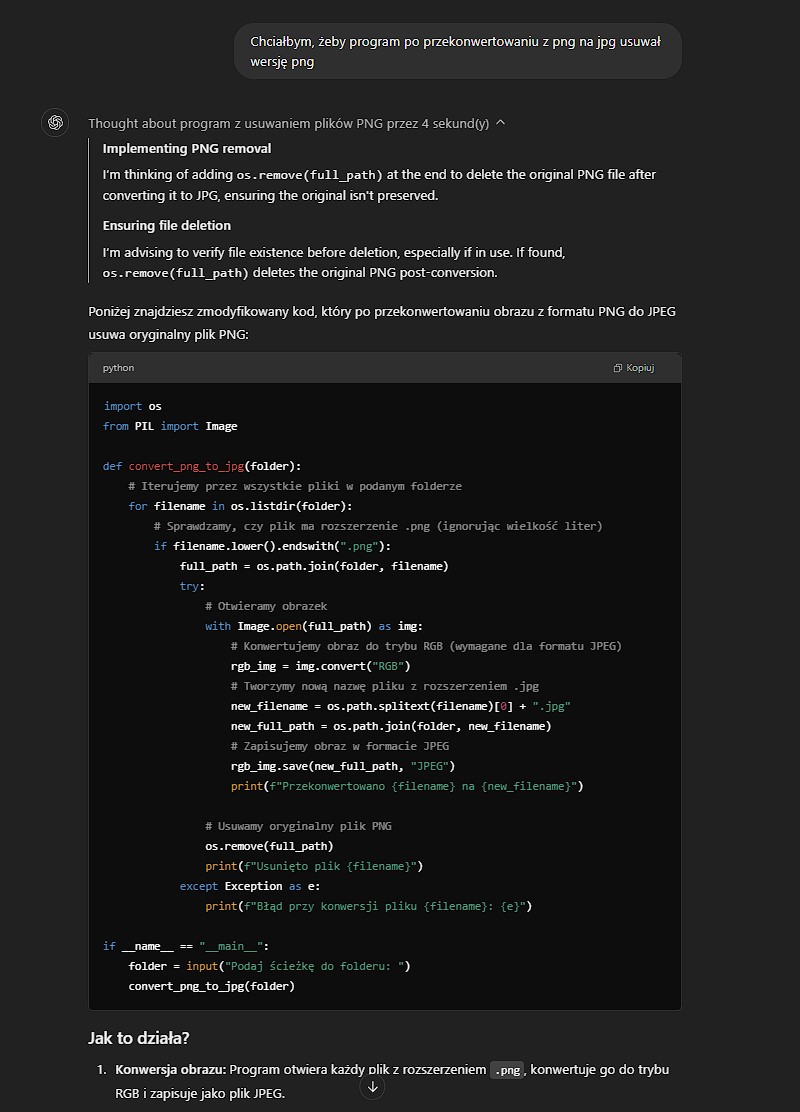Click the 'python' language label of code block
The height and width of the screenshot is (1112, 800).
[x=118, y=367]
